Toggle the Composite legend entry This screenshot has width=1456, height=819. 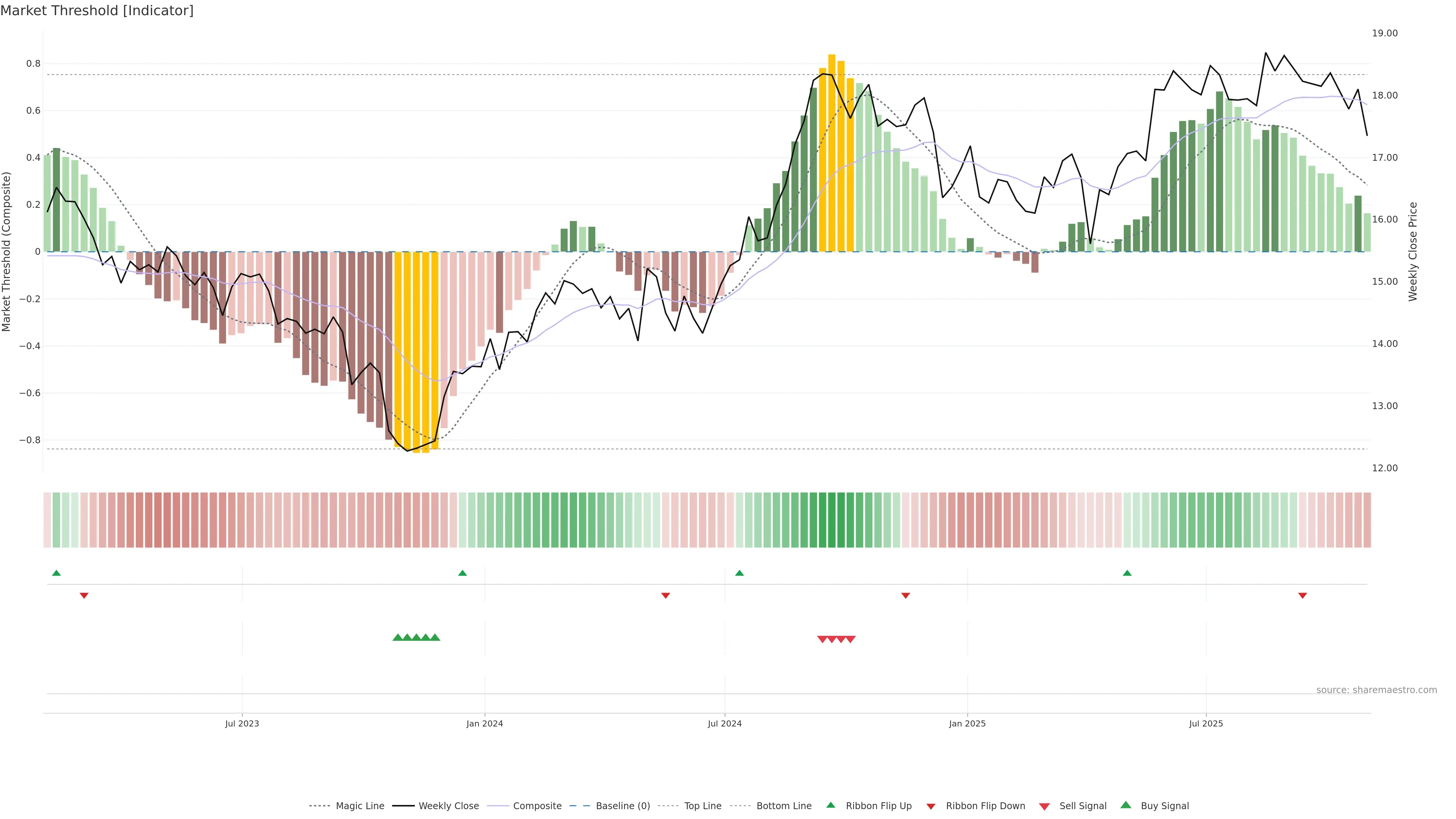pos(537,806)
